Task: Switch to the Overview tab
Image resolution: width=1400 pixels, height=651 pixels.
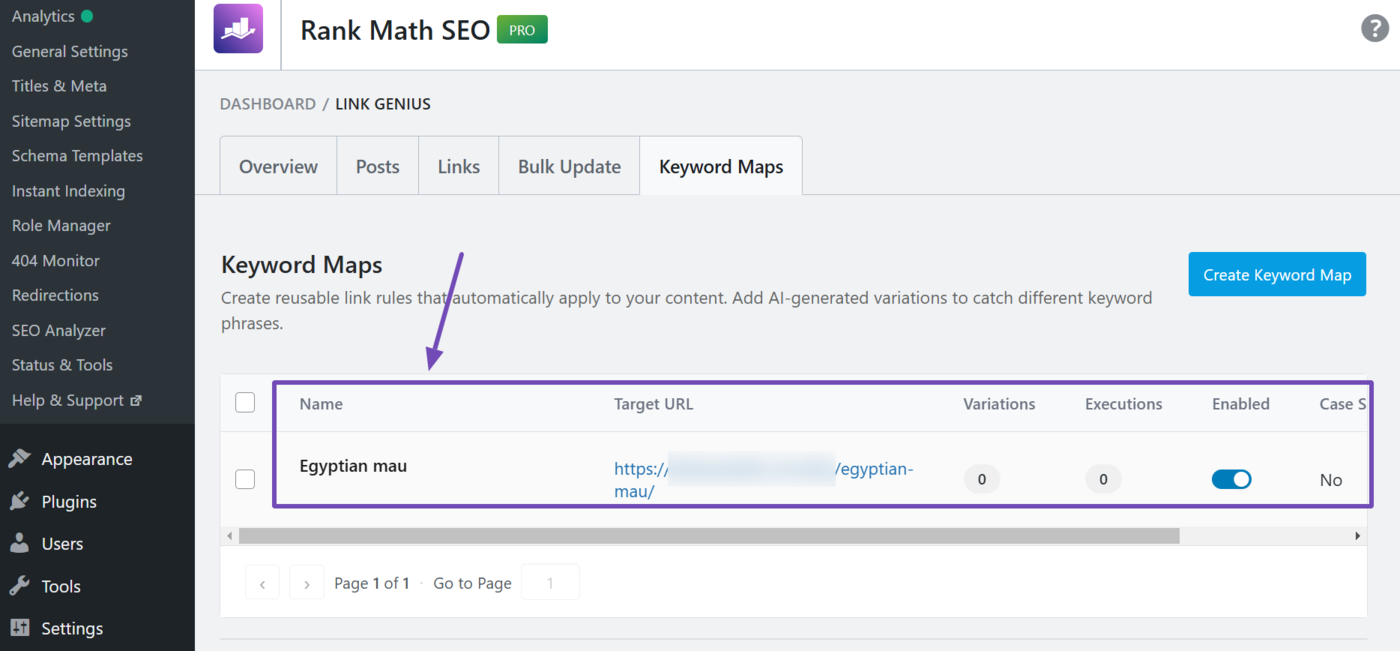Action: pyautogui.click(x=278, y=167)
